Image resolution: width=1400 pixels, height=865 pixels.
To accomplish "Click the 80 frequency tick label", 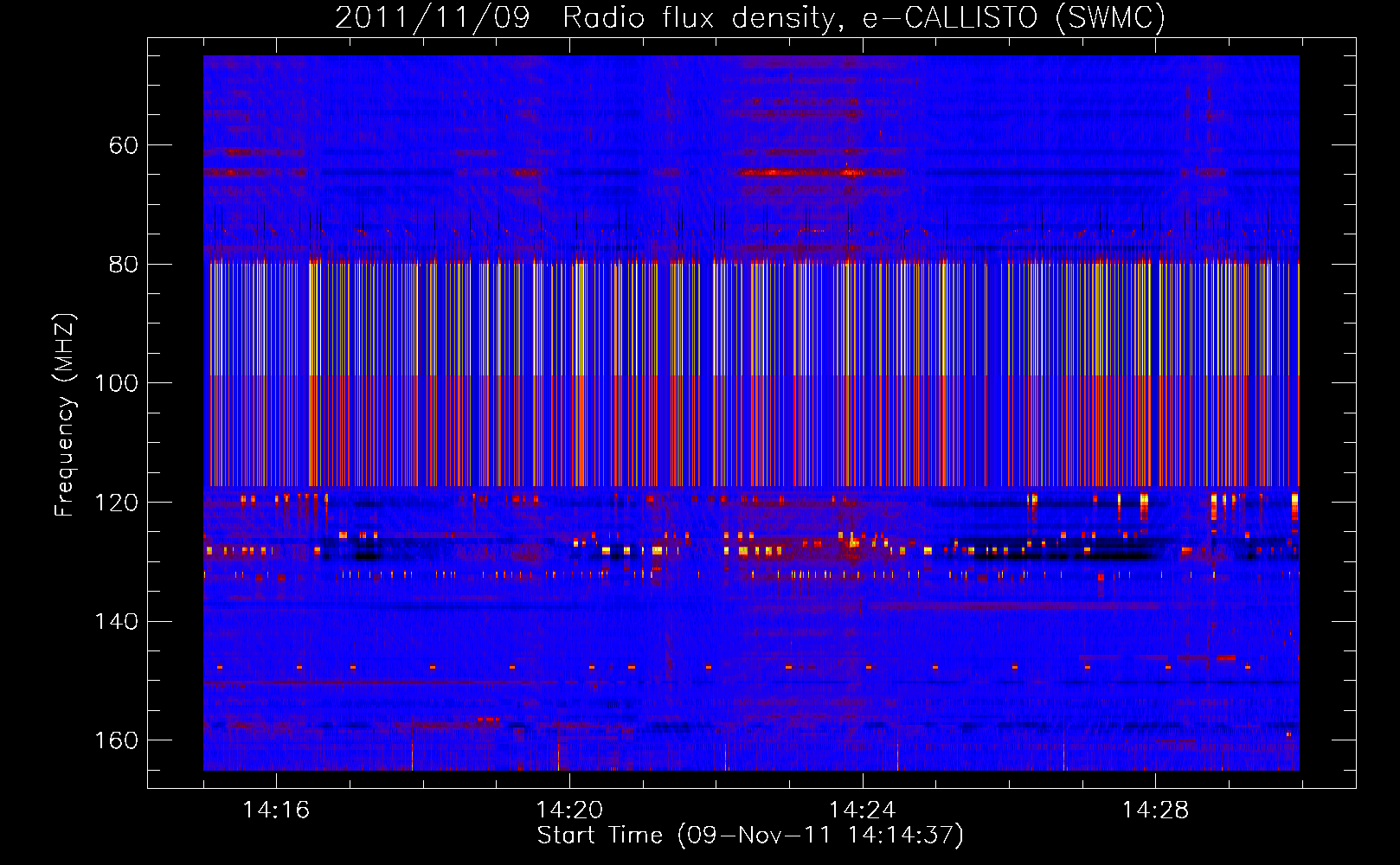I will point(124,265).
